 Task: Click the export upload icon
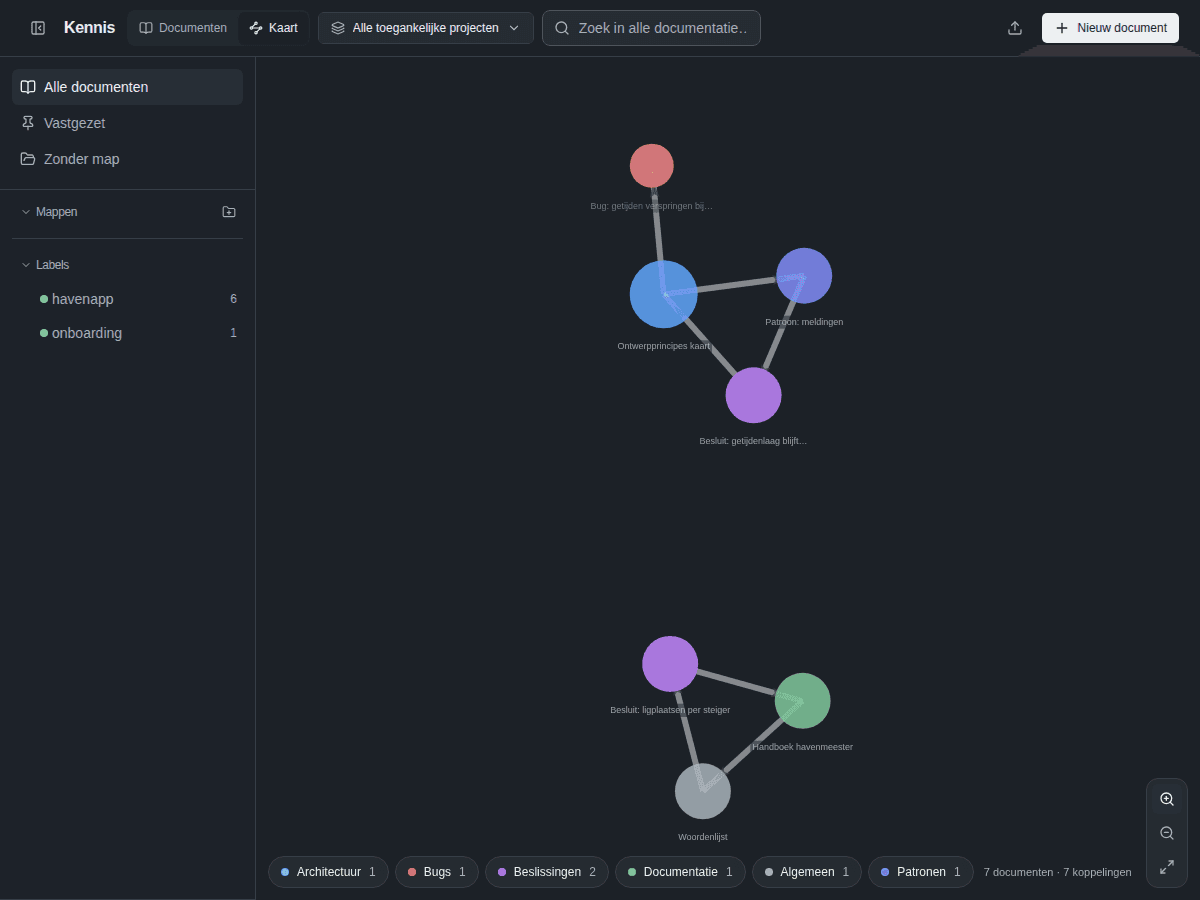pos(1015,28)
